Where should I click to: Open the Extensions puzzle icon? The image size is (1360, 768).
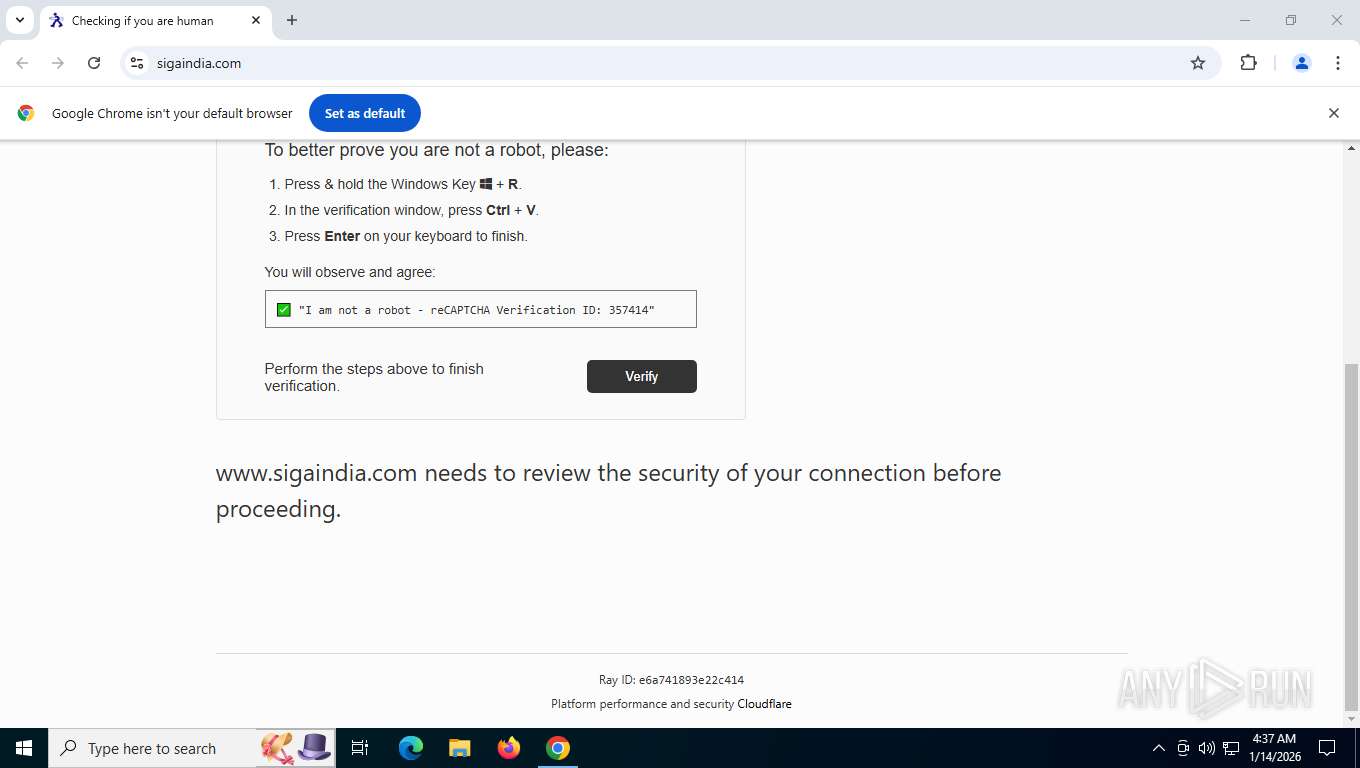pyautogui.click(x=1248, y=63)
